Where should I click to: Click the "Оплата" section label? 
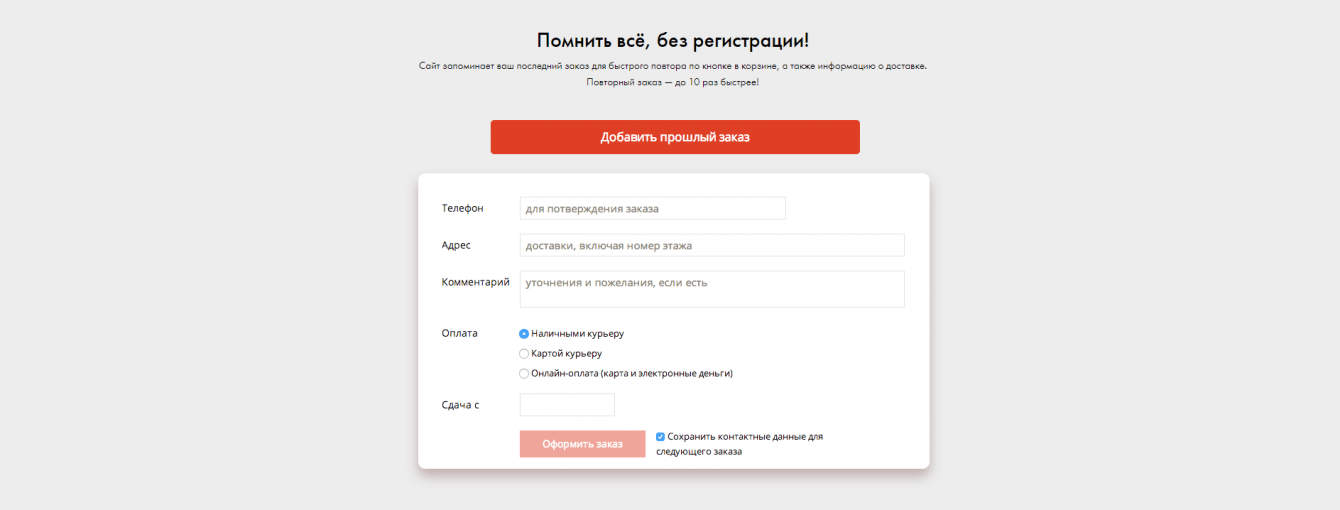coord(459,333)
